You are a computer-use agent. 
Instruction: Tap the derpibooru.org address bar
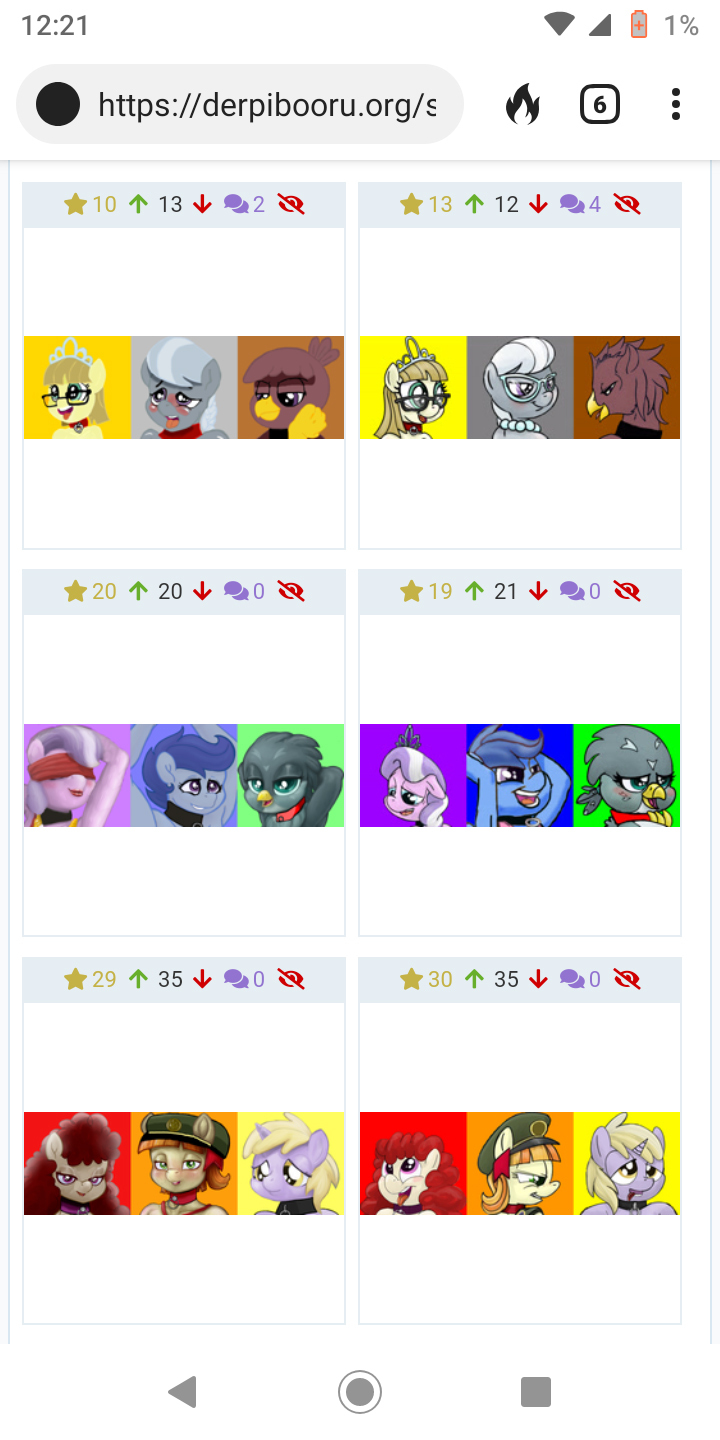tap(240, 104)
